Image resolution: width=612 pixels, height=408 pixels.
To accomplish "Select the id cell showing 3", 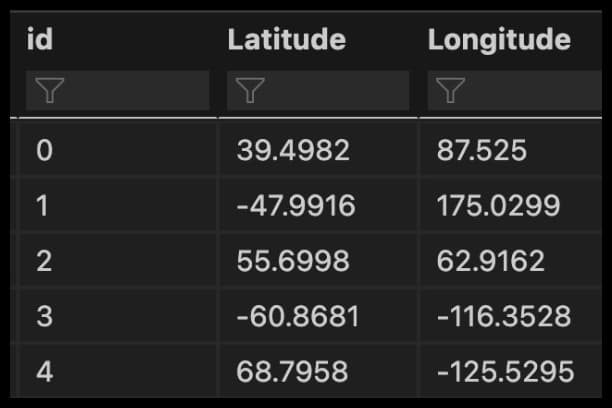I will (44, 317).
